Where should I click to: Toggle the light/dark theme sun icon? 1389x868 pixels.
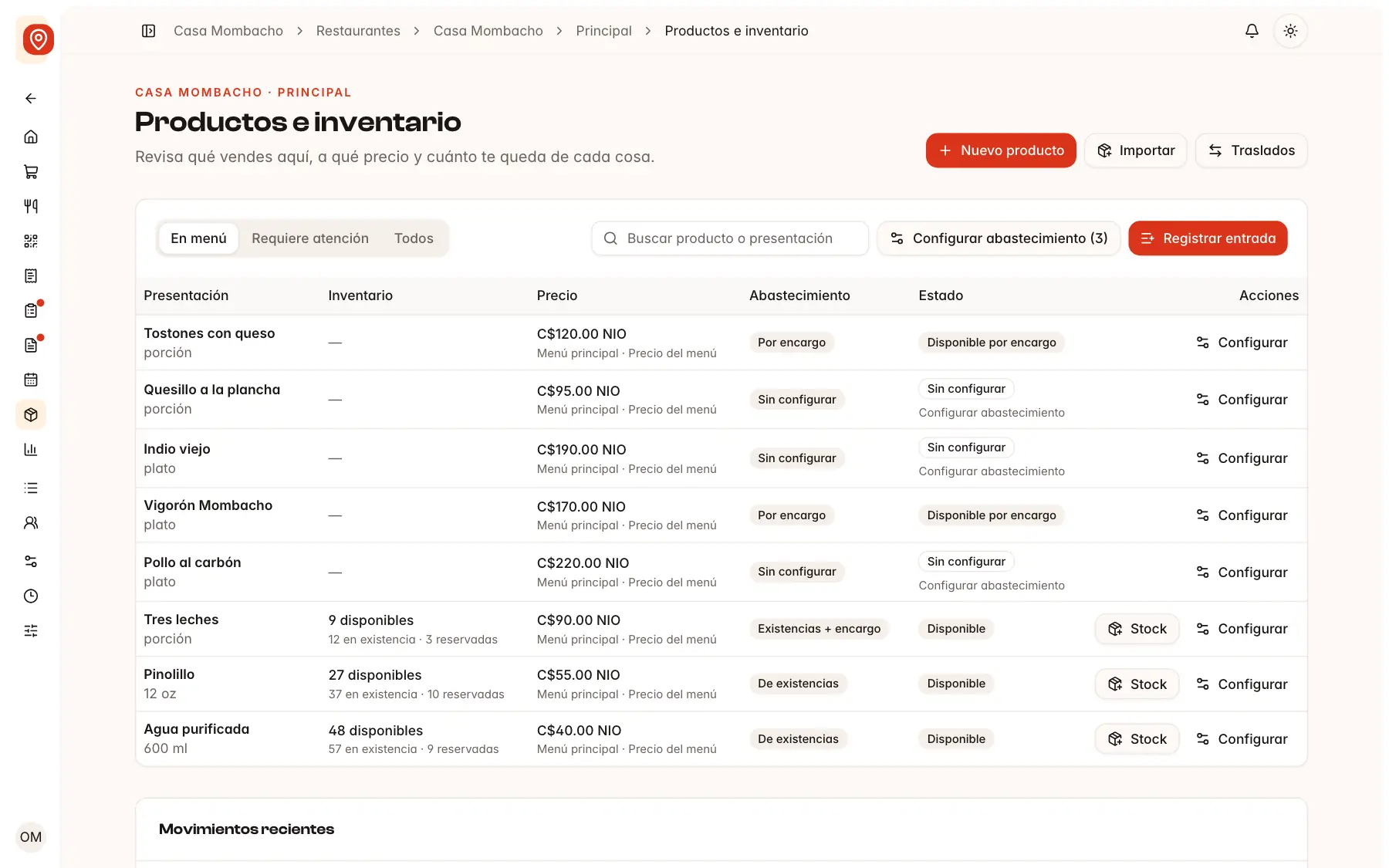(x=1290, y=31)
